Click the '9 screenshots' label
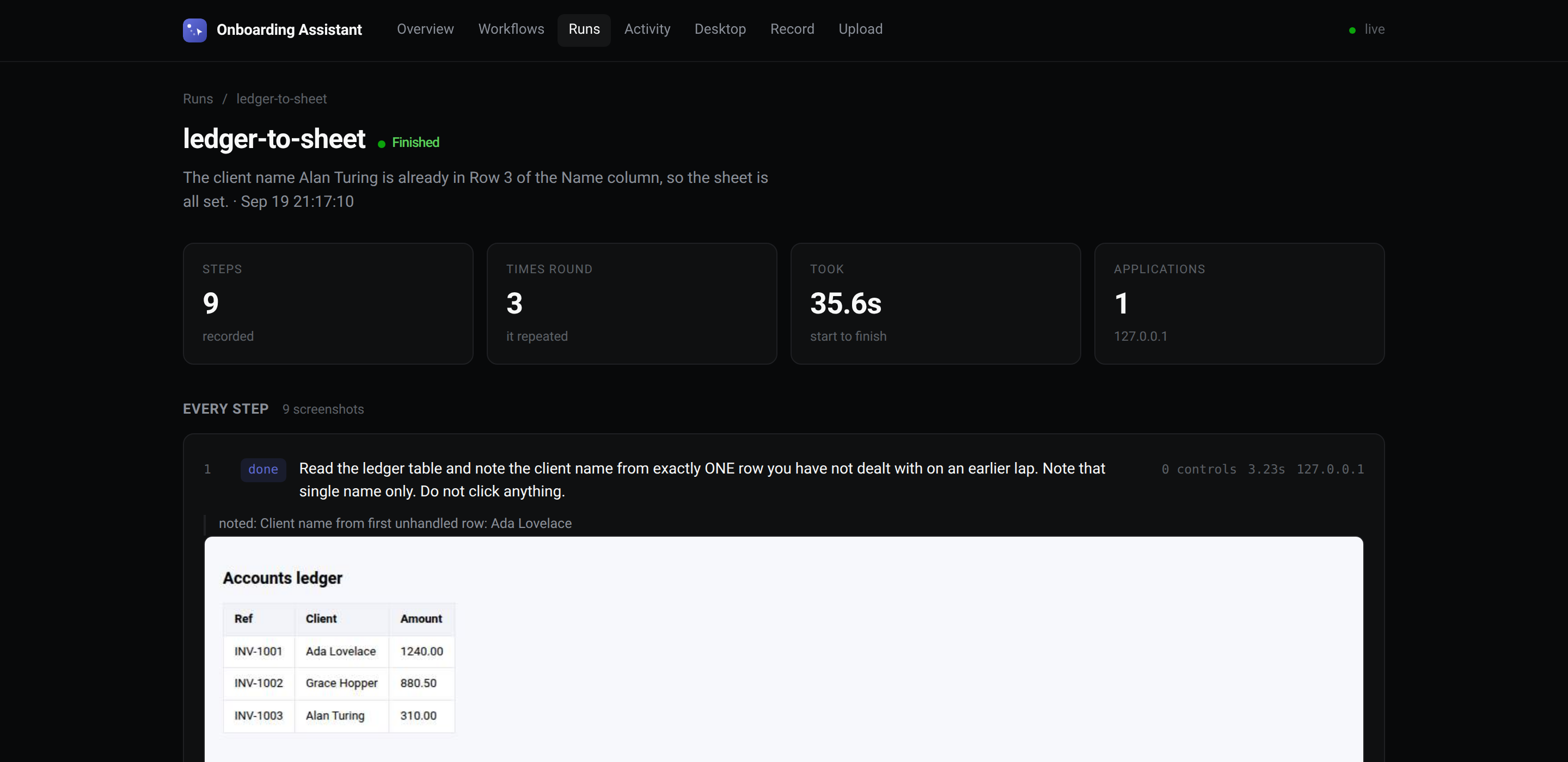The width and height of the screenshot is (1568, 762). click(323, 409)
